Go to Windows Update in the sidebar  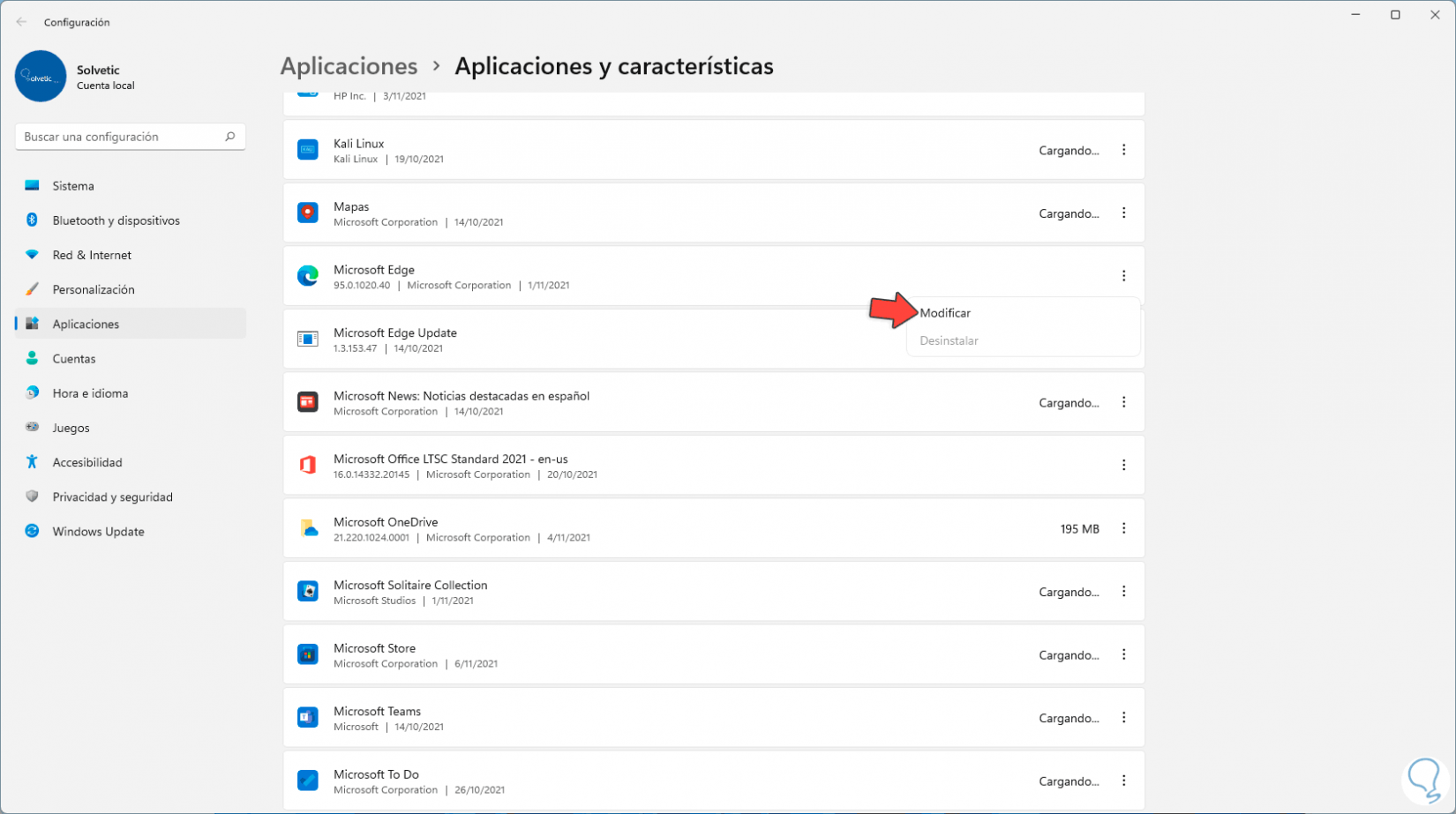(98, 532)
